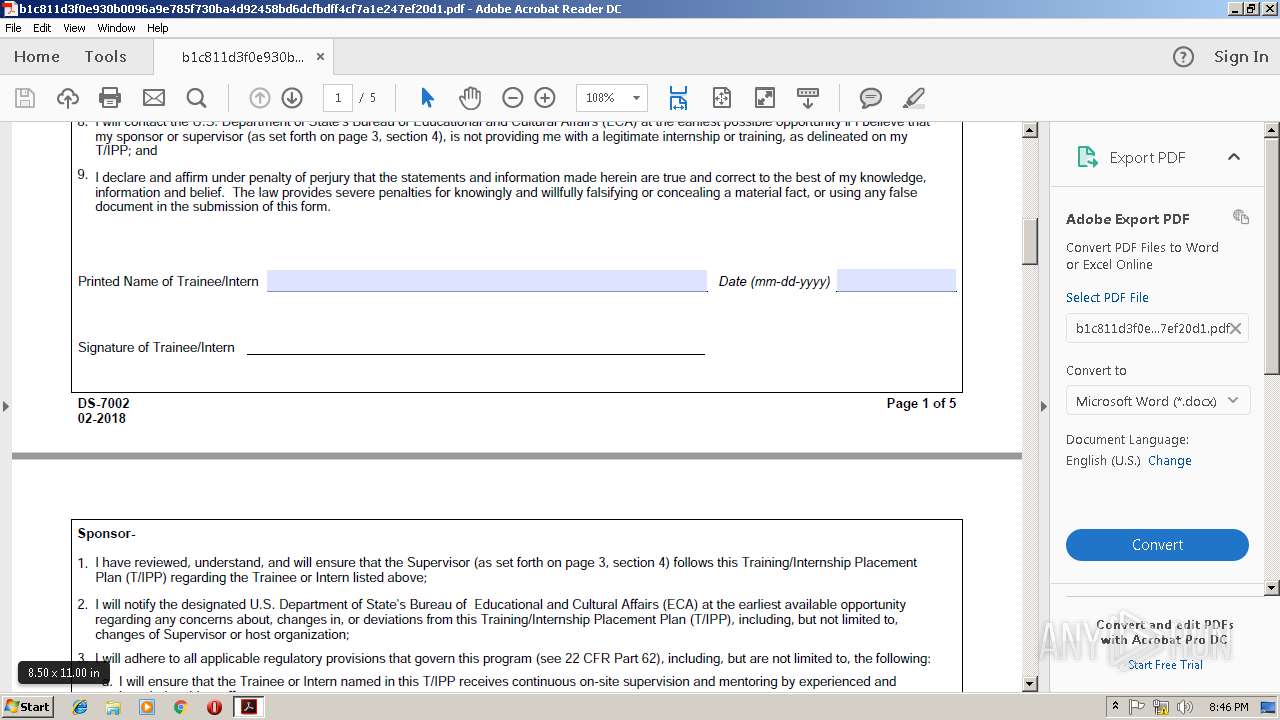
Task: Click the Change language link
Action: 1170,461
